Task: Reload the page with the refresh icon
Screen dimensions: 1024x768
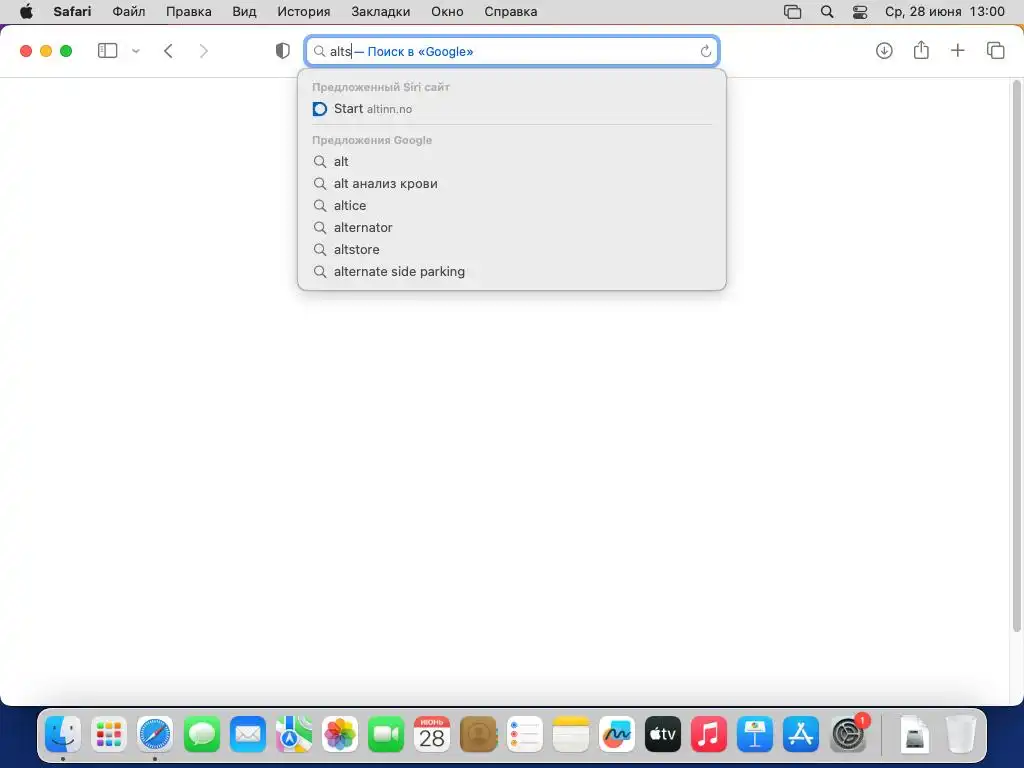Action: [x=705, y=51]
